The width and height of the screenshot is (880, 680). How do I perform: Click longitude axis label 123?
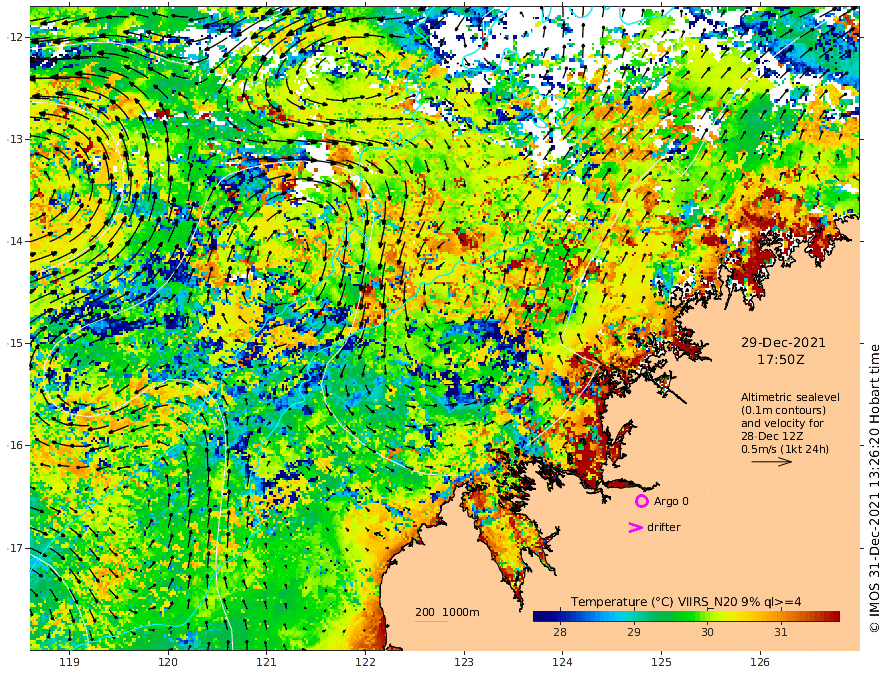point(464,662)
